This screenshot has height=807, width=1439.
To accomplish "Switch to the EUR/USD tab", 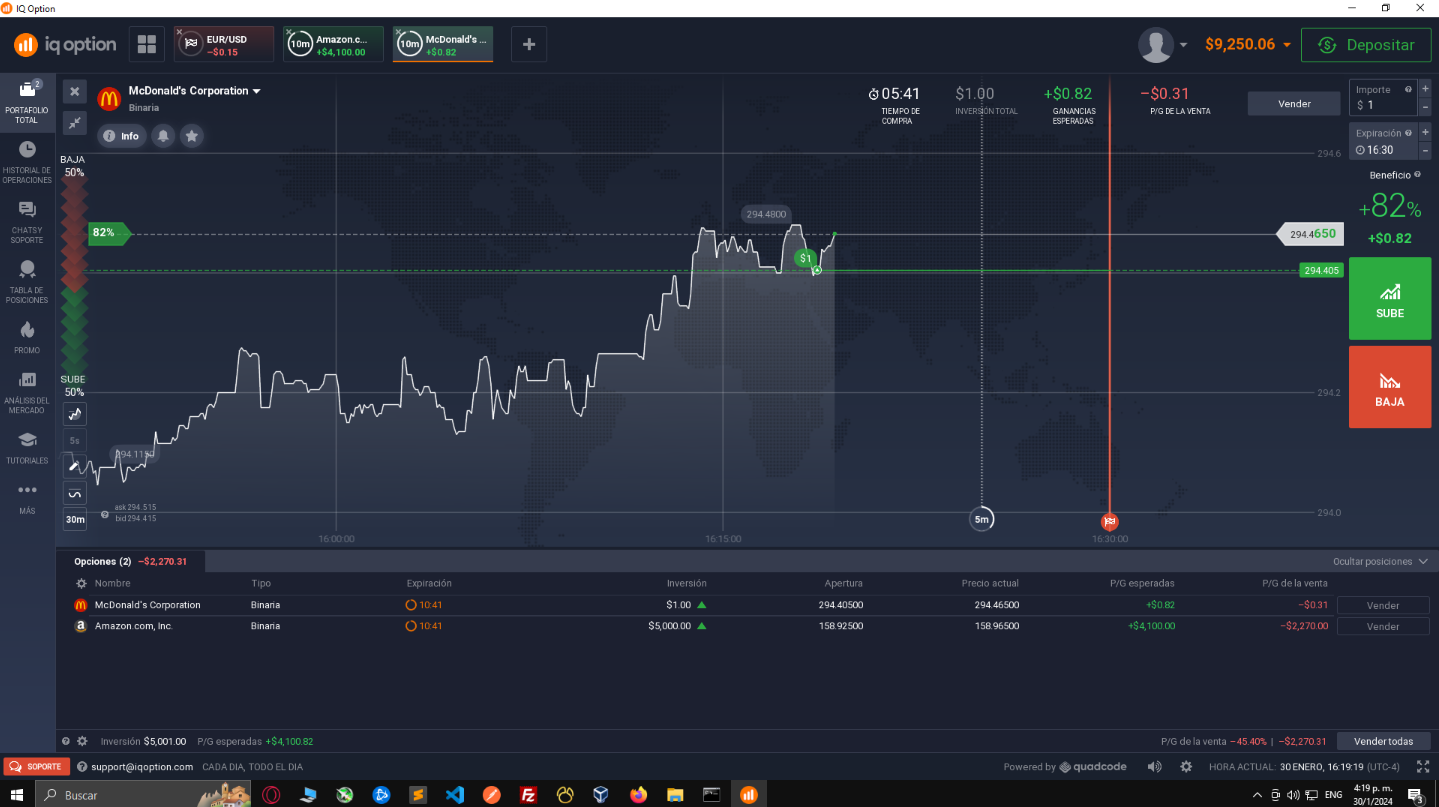I will point(224,44).
